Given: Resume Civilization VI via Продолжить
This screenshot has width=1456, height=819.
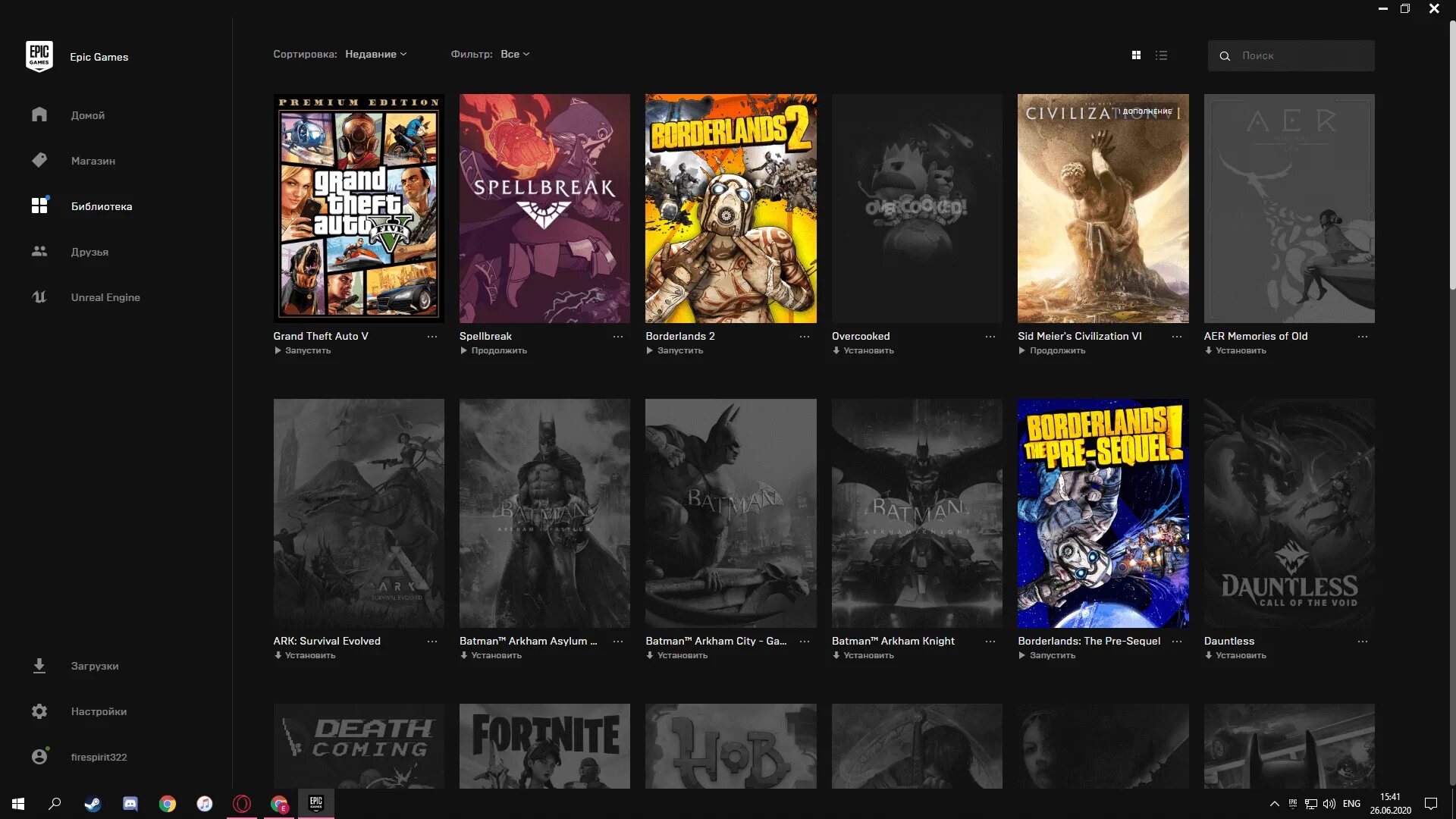Looking at the screenshot, I should (x=1052, y=350).
